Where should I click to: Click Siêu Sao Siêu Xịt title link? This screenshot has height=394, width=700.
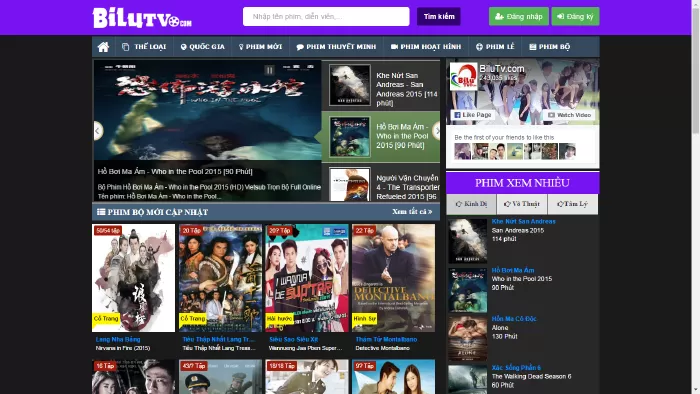click(x=293, y=340)
